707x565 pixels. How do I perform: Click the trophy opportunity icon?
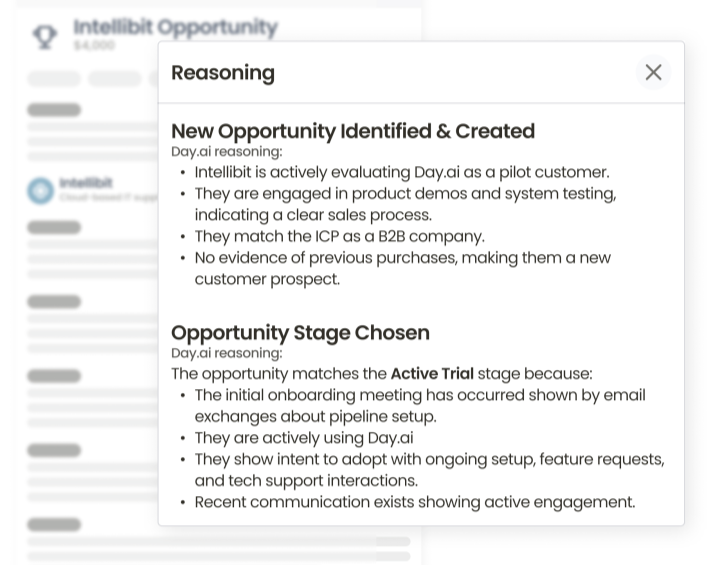point(45,36)
